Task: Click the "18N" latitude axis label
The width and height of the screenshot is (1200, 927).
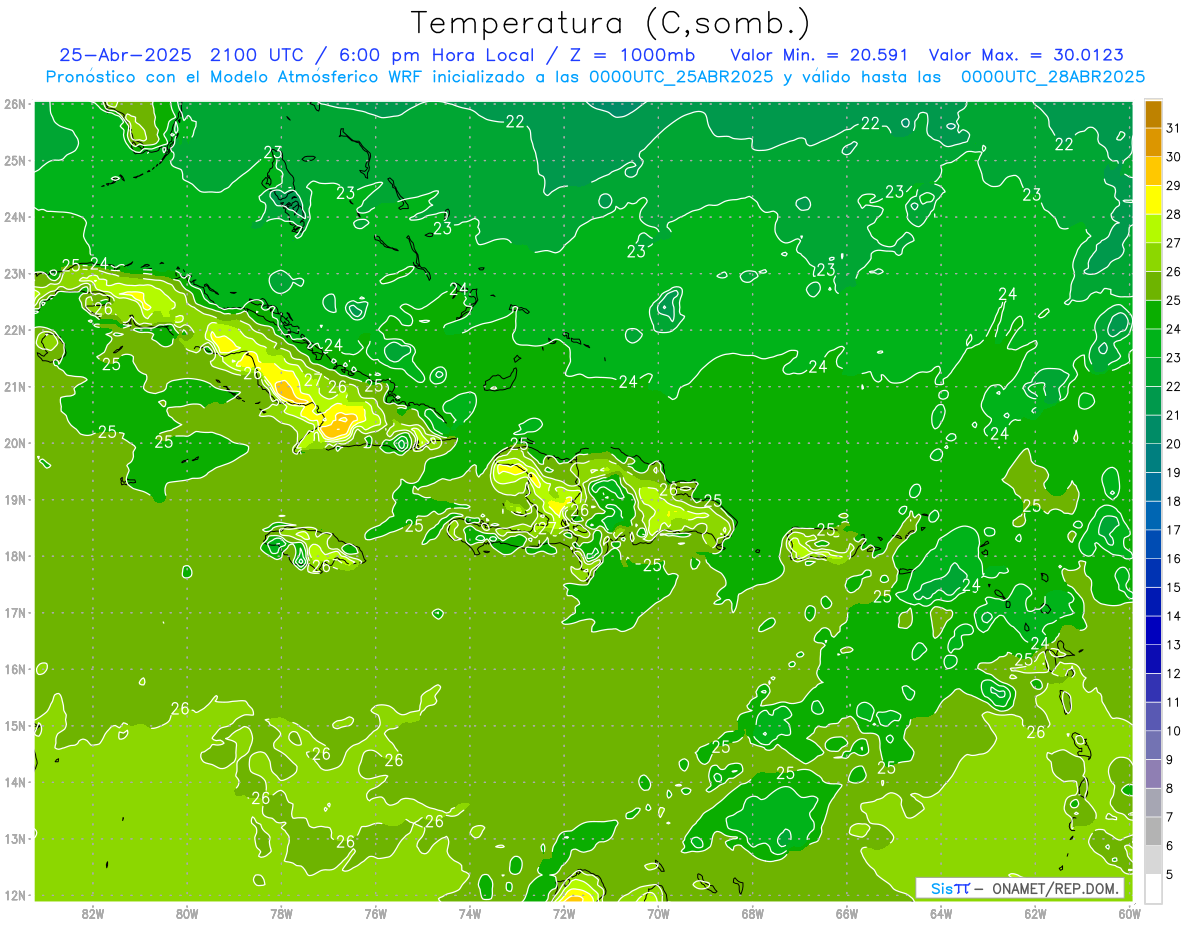Action: [14, 556]
